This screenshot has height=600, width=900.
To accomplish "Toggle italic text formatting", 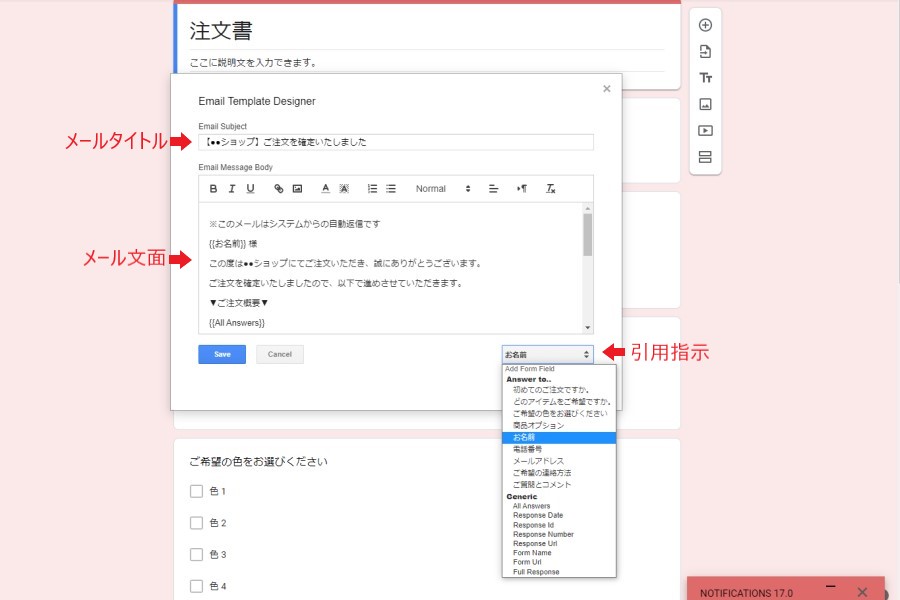I will click(232, 189).
